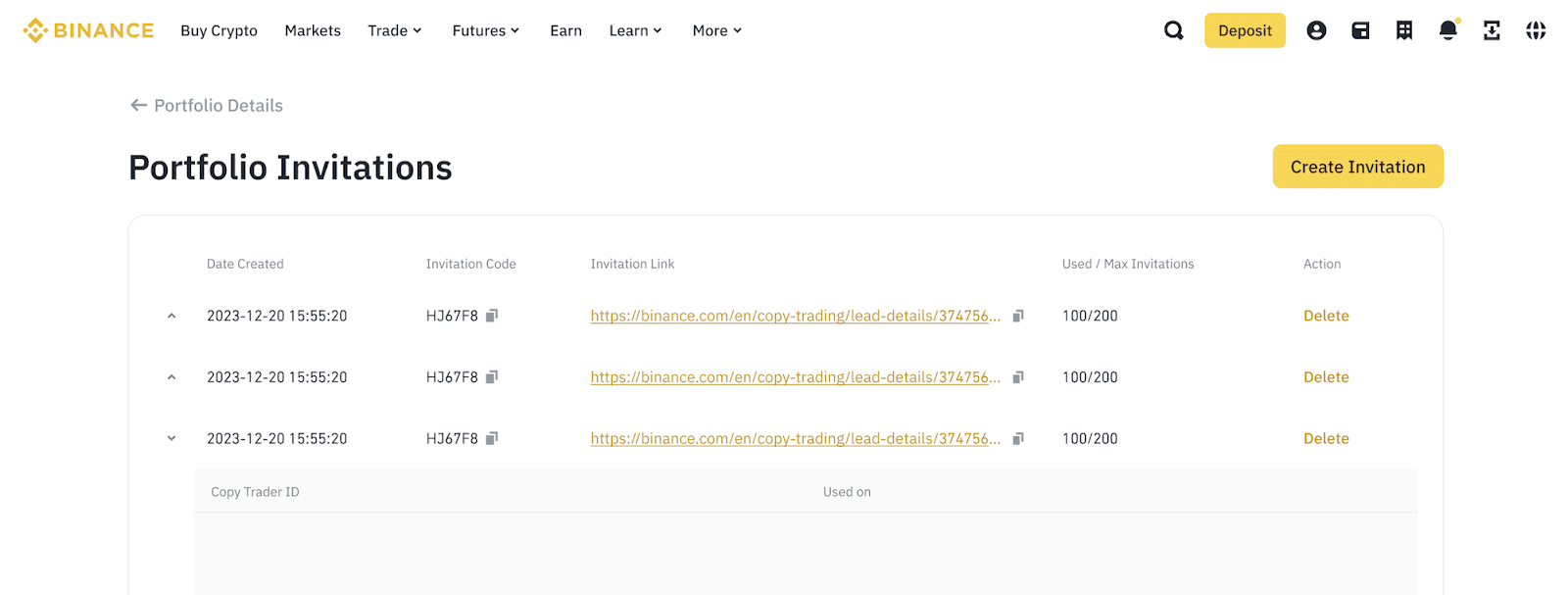This screenshot has height=595, width=1568.
Task: Click the download app icon
Action: tap(1492, 30)
